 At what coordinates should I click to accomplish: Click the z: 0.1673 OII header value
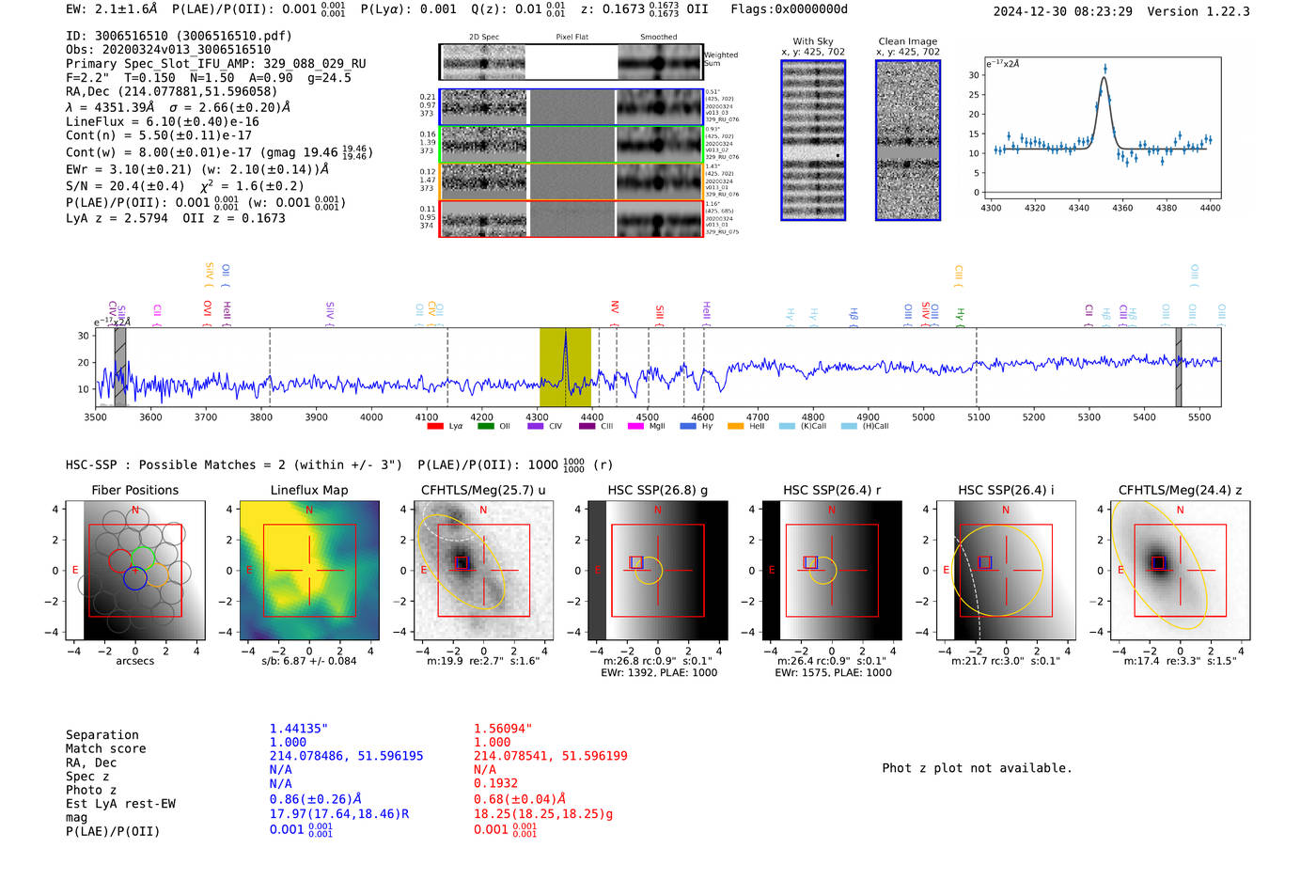[645, 9]
